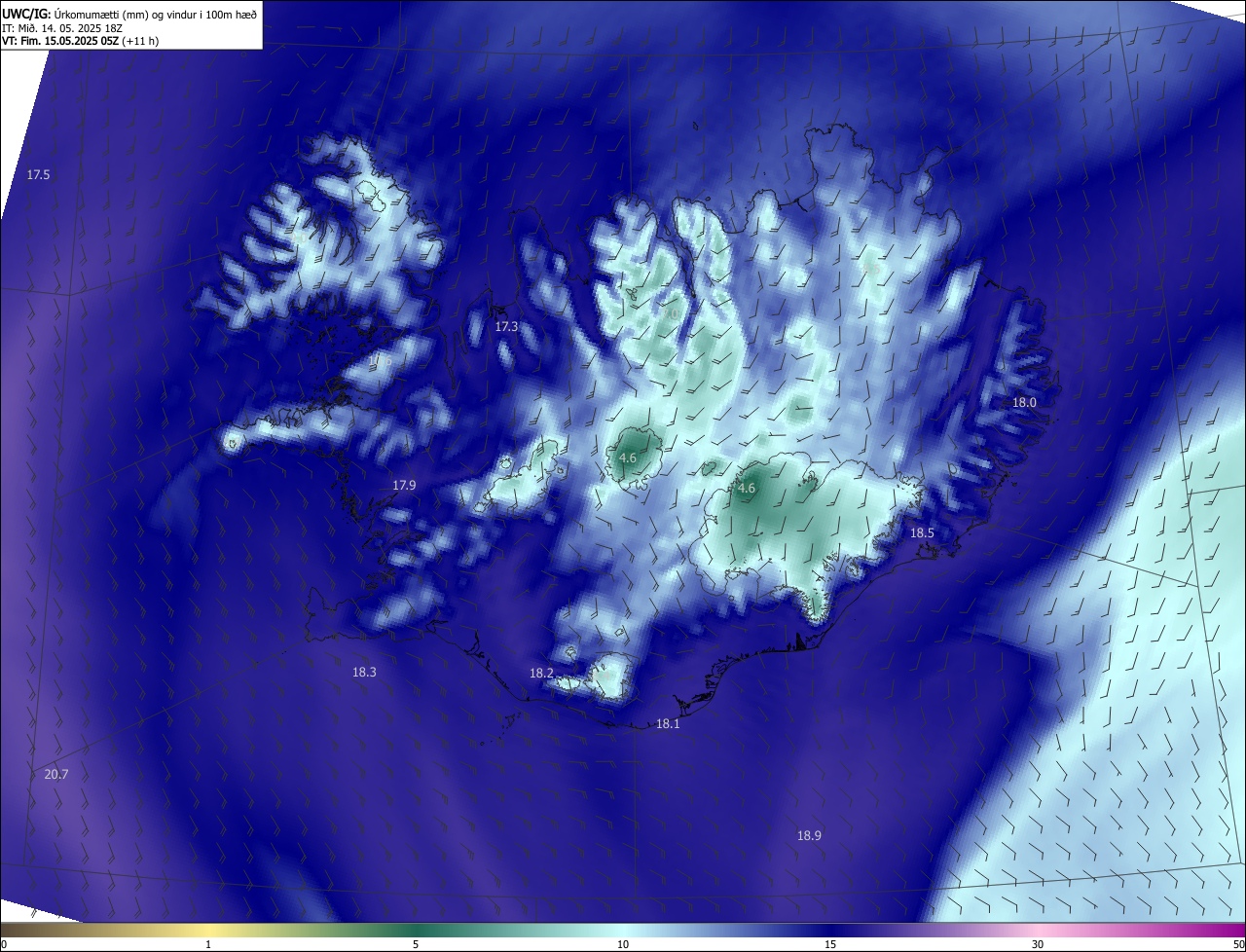
Task: Click the 18.5 value label on the map
Action: 922,533
